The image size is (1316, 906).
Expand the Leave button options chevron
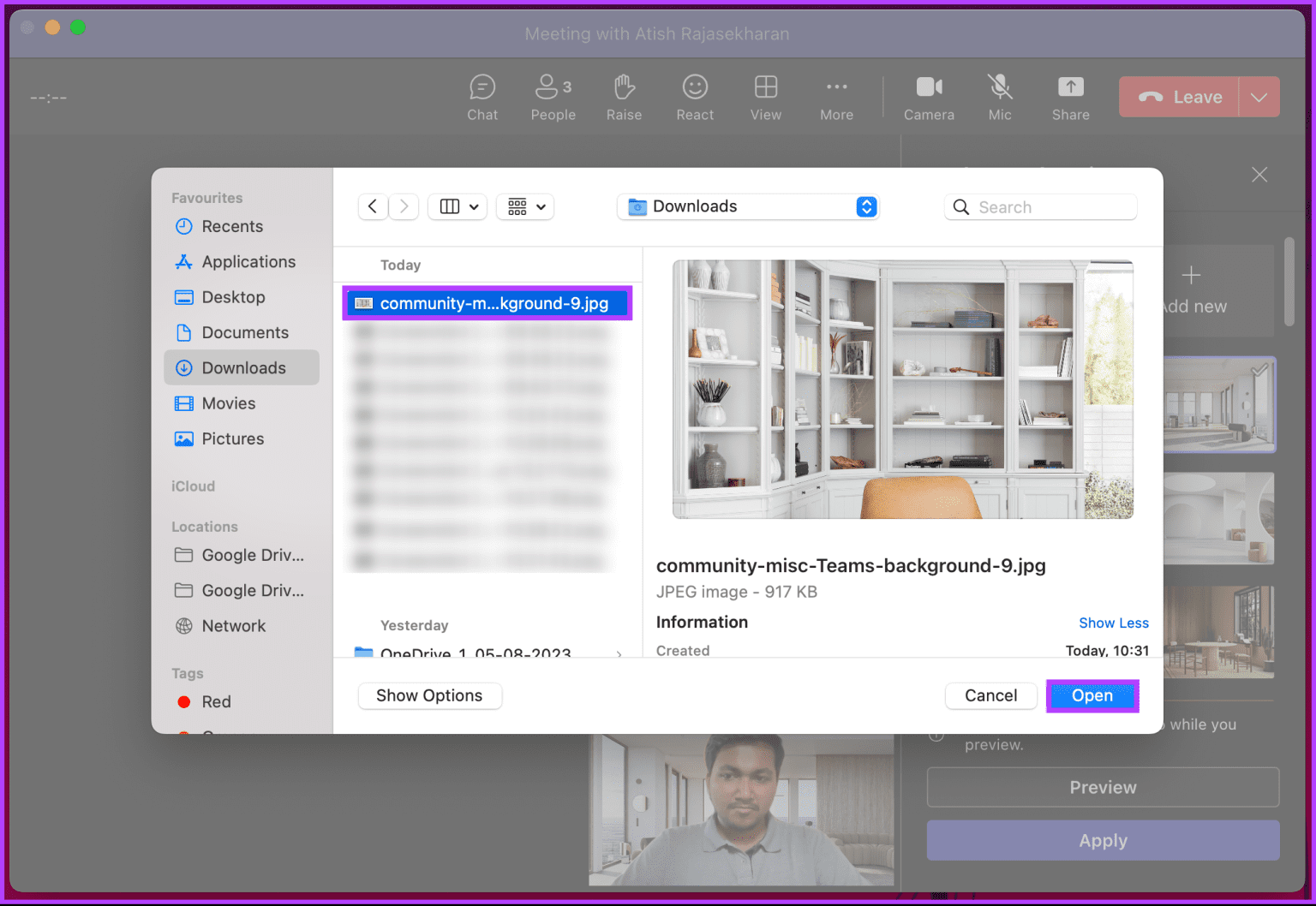click(x=1259, y=97)
